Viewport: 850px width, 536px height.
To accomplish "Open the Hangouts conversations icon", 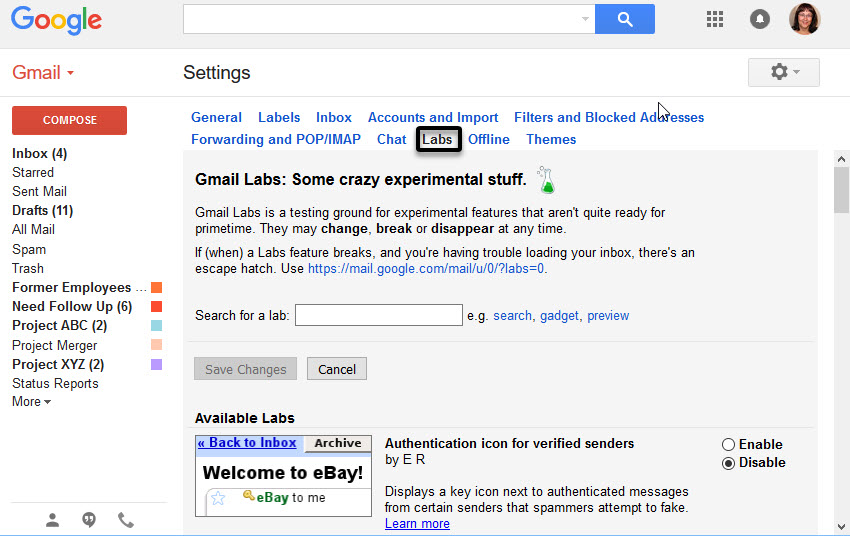I will tap(89, 519).
